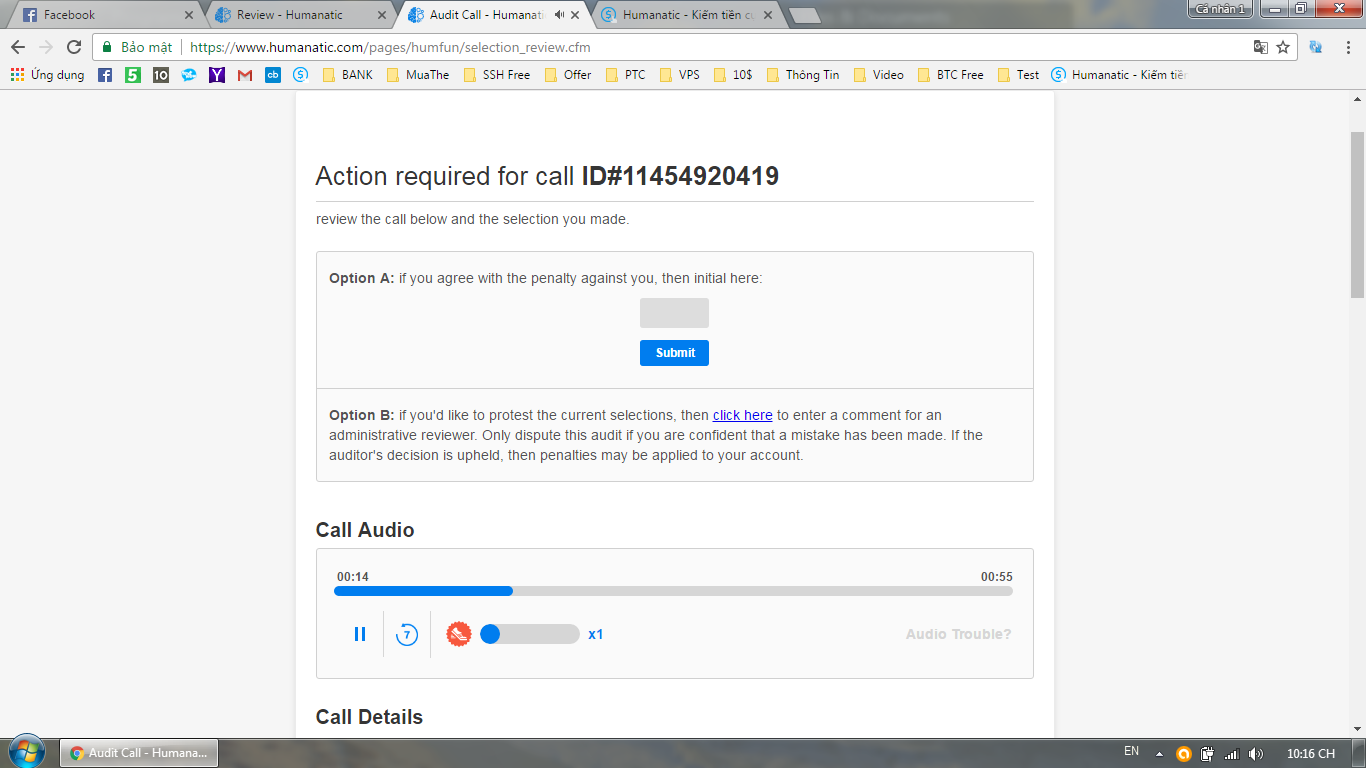Open the circular Humanatic bookmark icon before BANK
1366x768 pixels.
301,75
